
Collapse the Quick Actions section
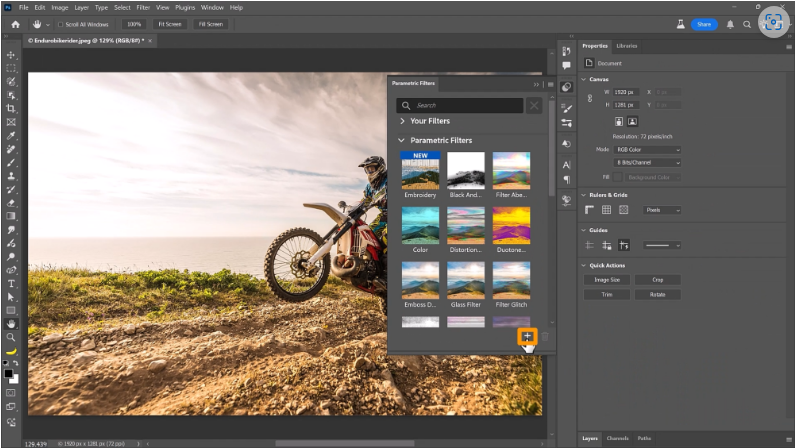pyautogui.click(x=584, y=266)
